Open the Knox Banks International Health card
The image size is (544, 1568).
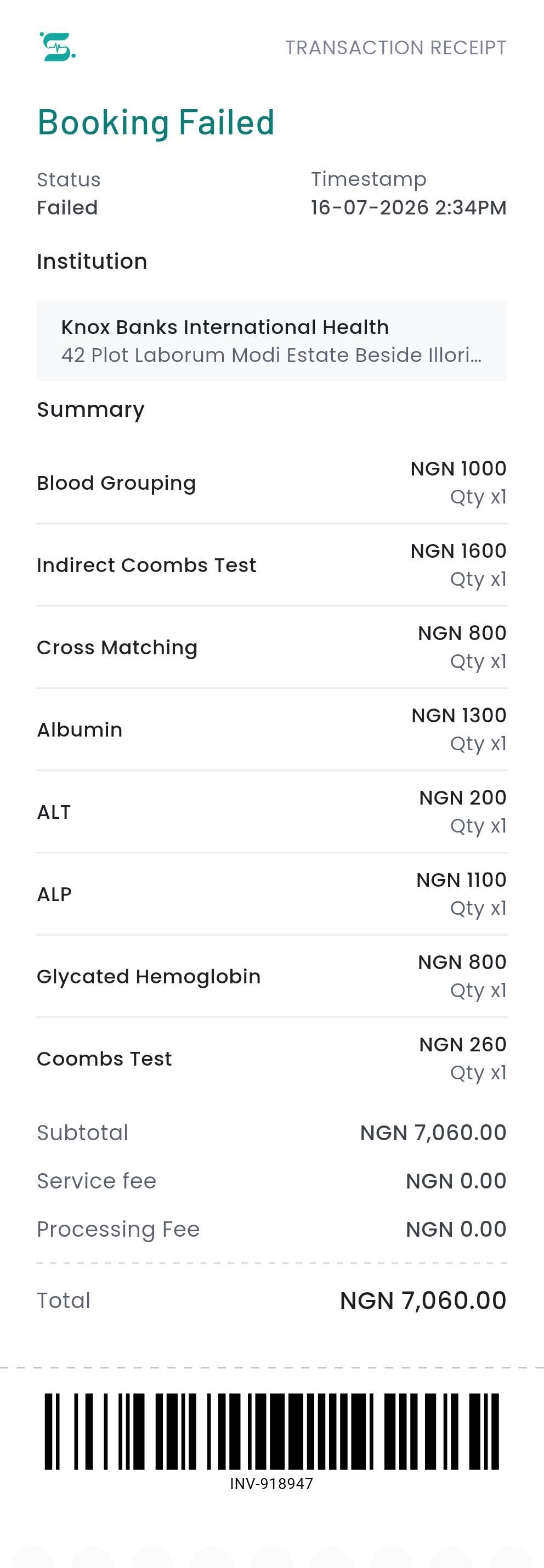pos(272,341)
